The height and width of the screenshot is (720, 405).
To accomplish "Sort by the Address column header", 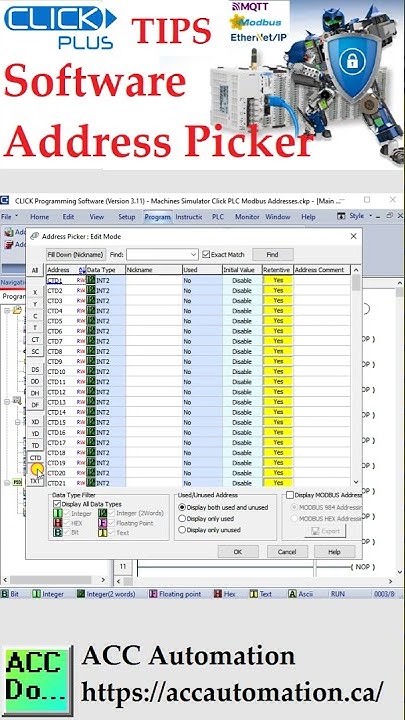I will pos(66,270).
